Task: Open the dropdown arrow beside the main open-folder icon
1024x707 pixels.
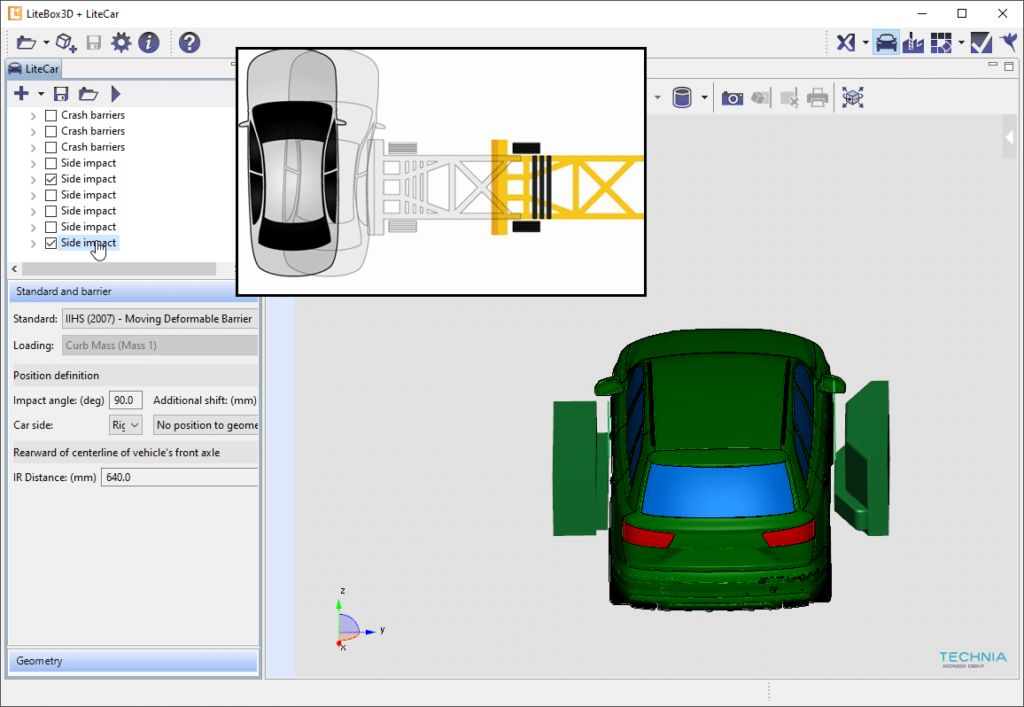Action: coord(46,42)
